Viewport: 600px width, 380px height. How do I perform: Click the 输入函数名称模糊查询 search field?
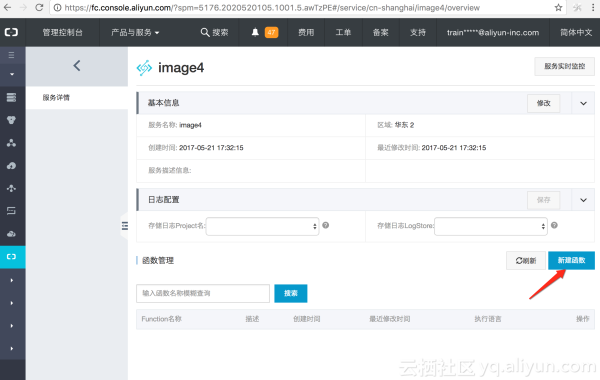click(203, 294)
